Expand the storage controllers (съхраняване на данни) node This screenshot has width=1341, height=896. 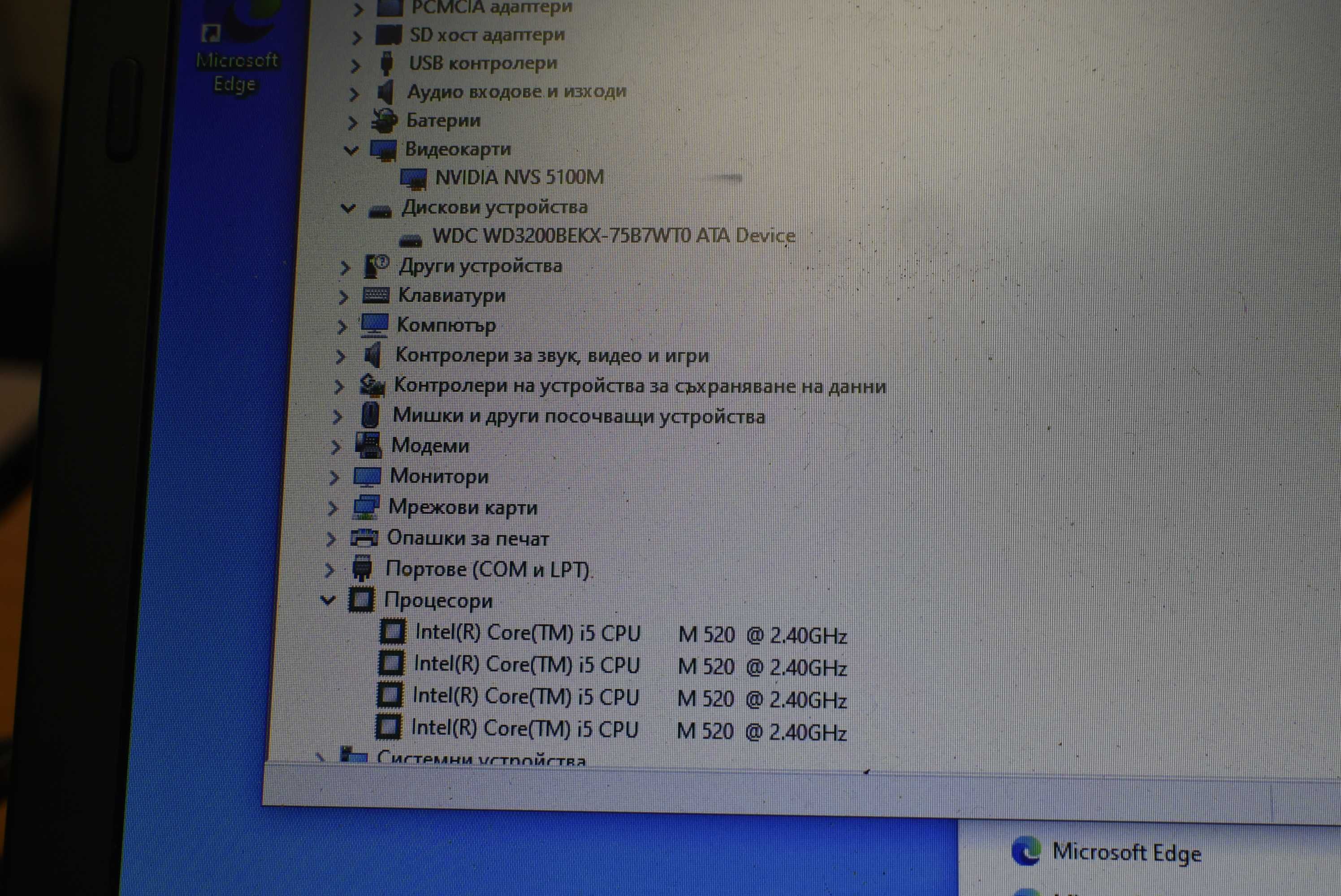click(339, 387)
